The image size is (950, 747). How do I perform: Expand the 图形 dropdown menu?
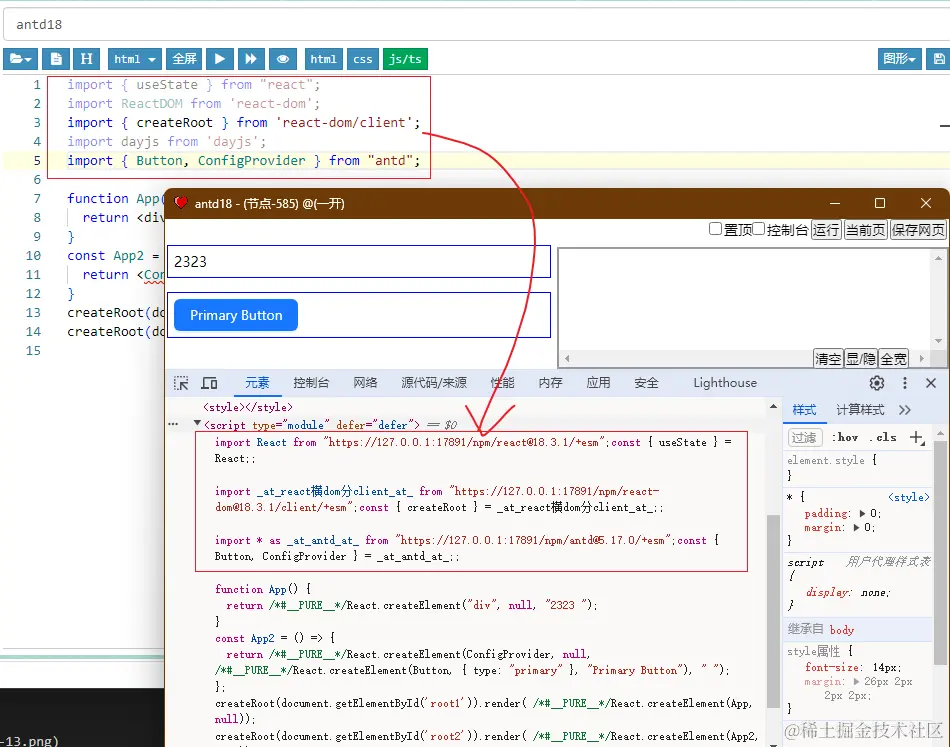coord(900,59)
